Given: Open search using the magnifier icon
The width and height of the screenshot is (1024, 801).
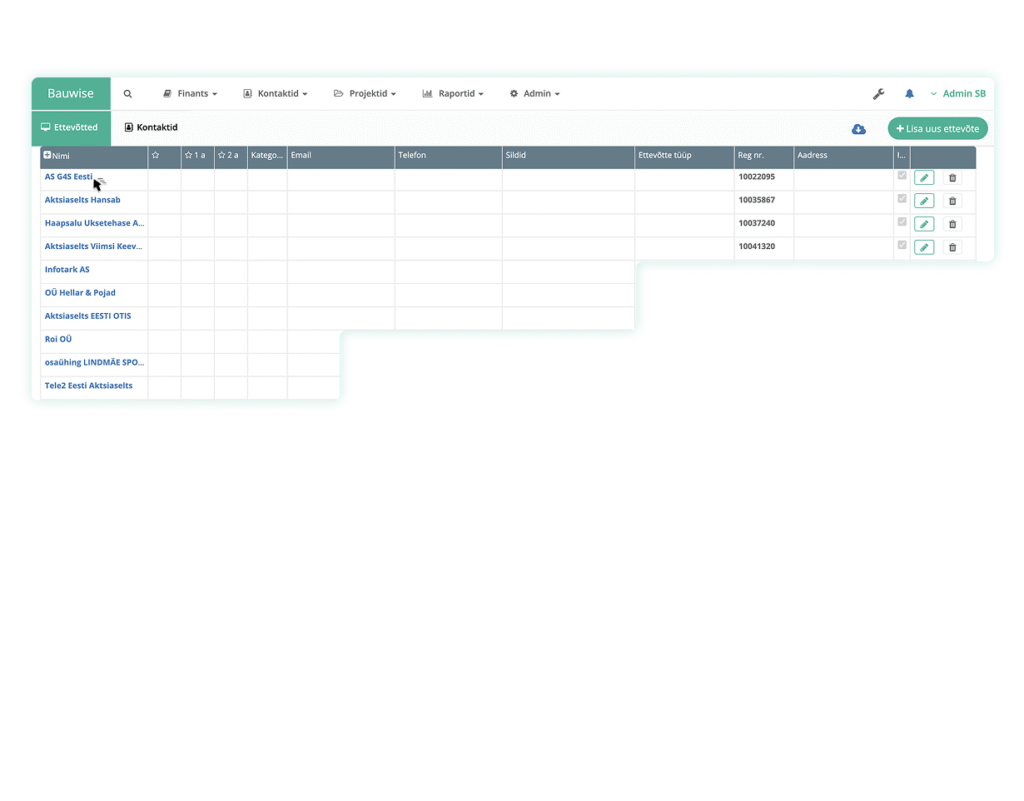Looking at the screenshot, I should click(x=127, y=93).
